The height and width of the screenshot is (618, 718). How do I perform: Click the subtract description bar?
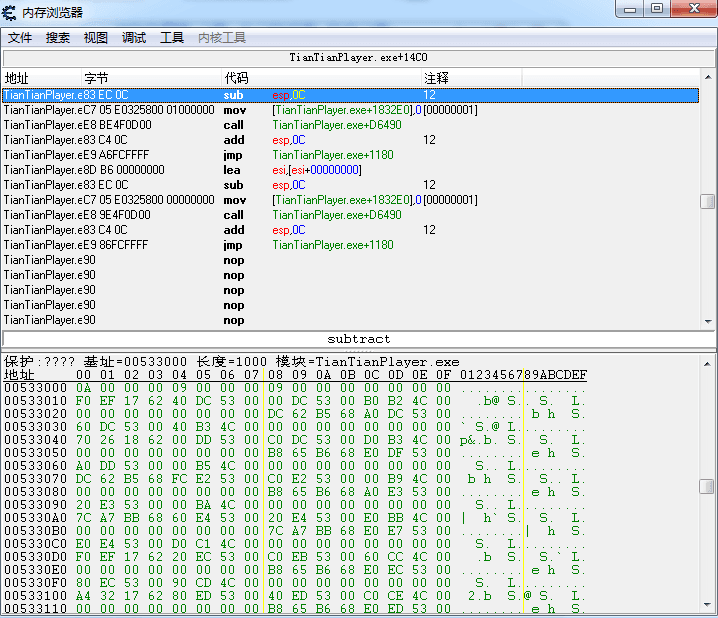[x=359, y=339]
